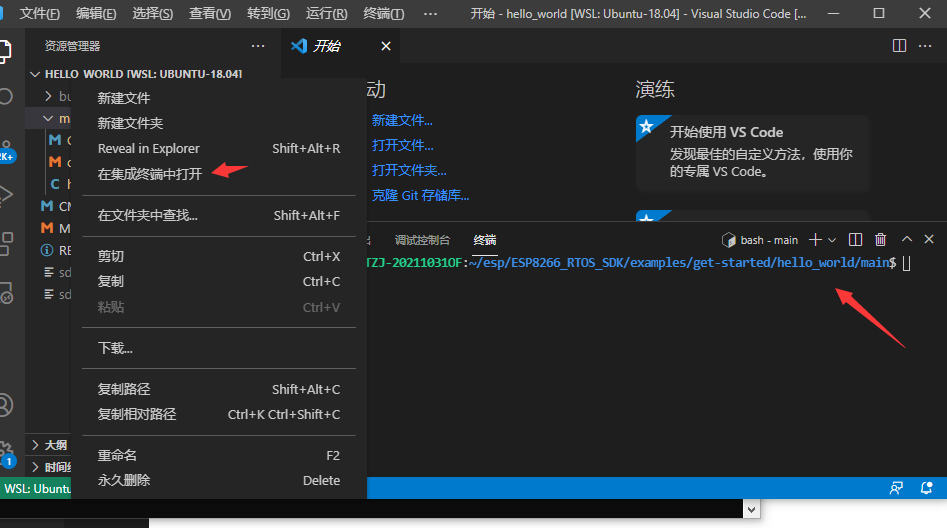
Task: Open the Remote Explorer activity icon
Action: (x=6, y=293)
